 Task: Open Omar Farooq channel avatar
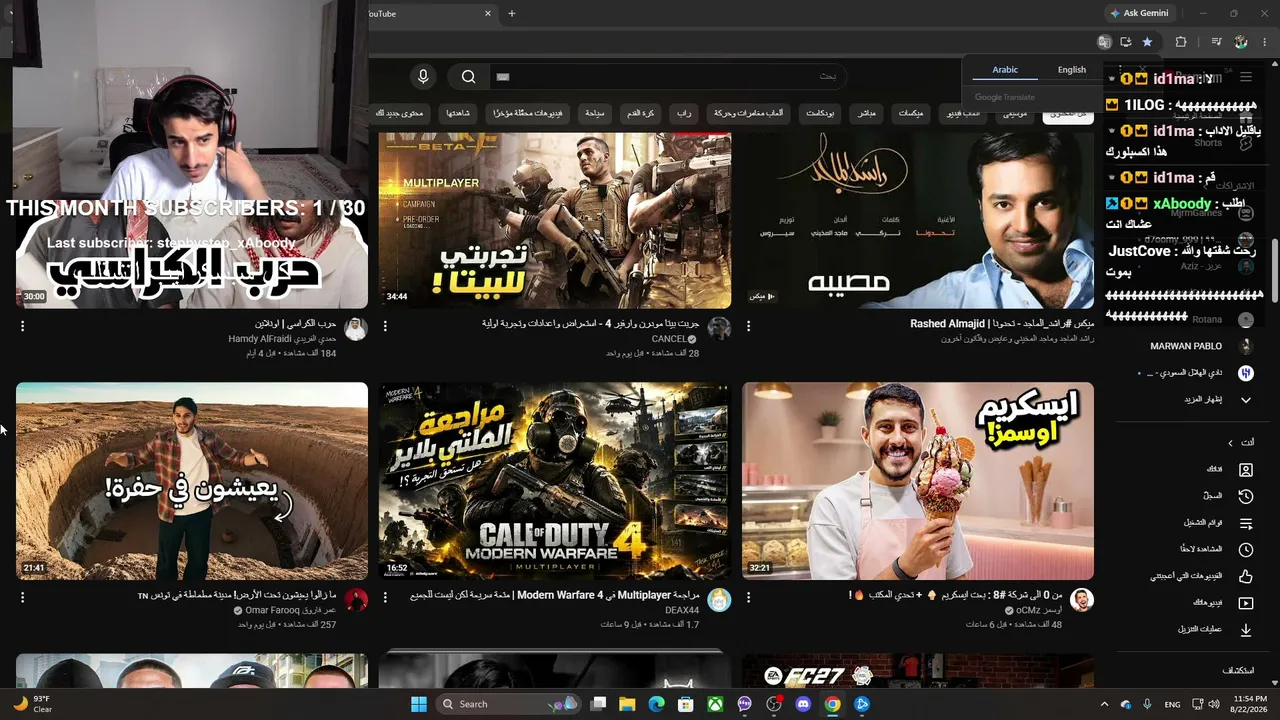point(356,600)
